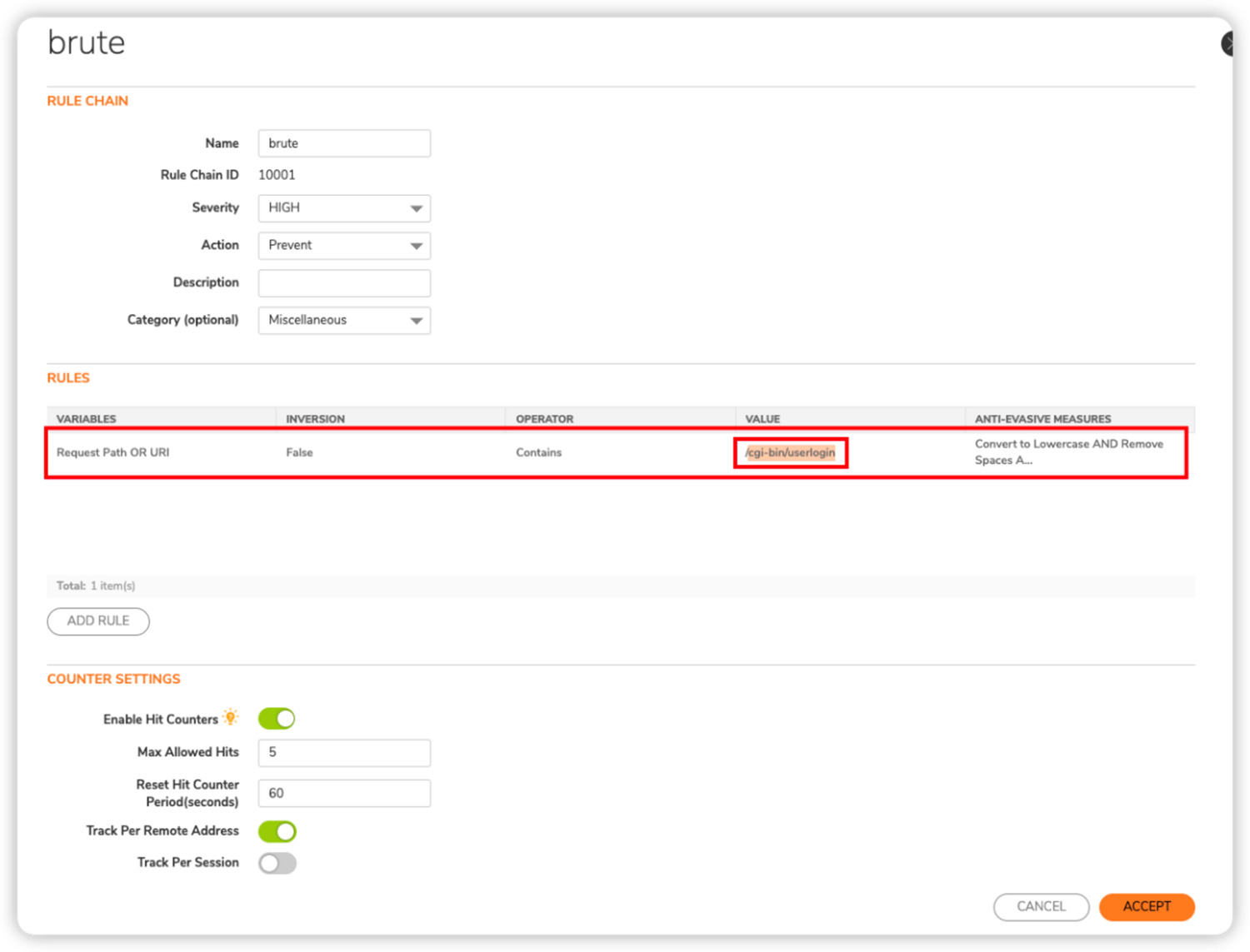
Task: Open the Action dropdown set to Prevent
Action: (343, 246)
